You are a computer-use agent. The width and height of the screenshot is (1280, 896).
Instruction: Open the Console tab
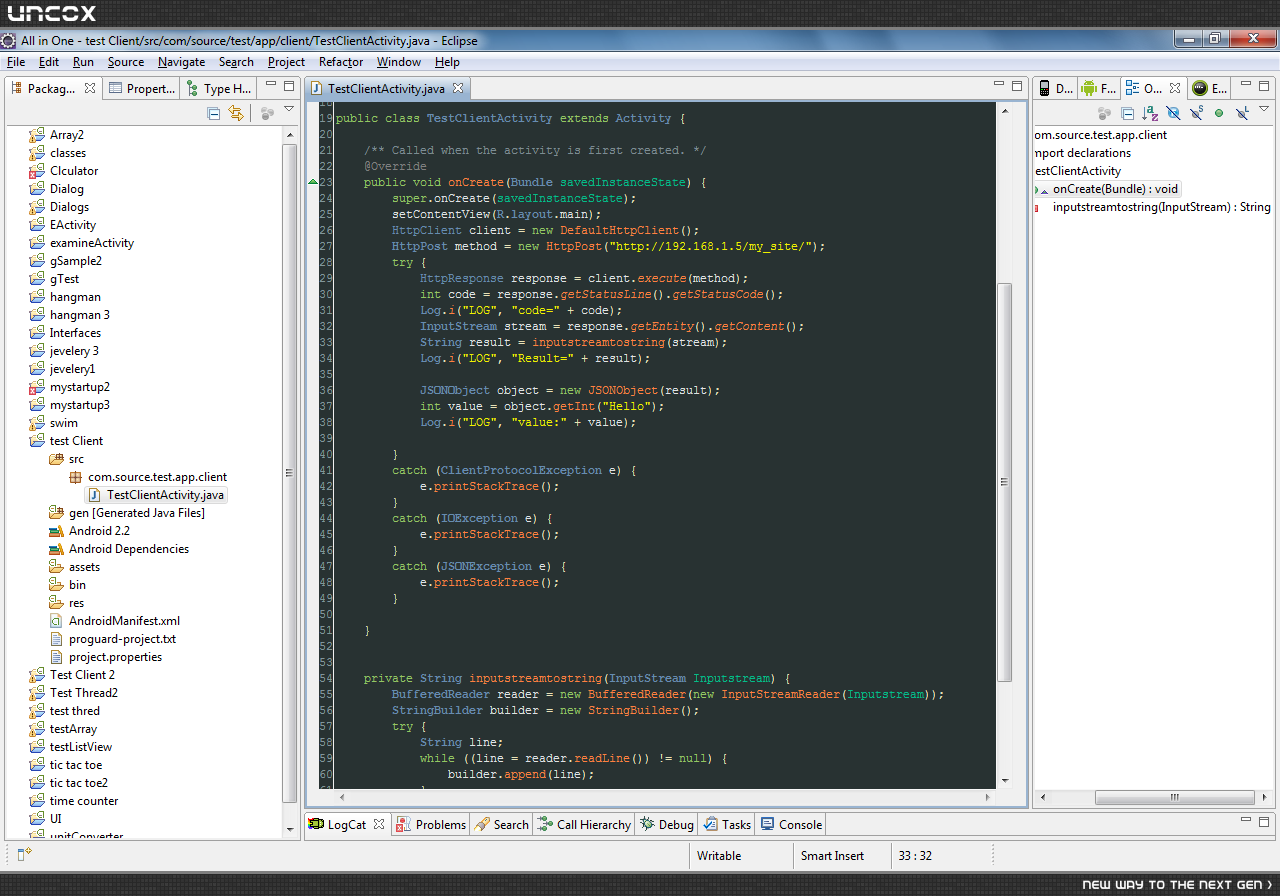(791, 824)
